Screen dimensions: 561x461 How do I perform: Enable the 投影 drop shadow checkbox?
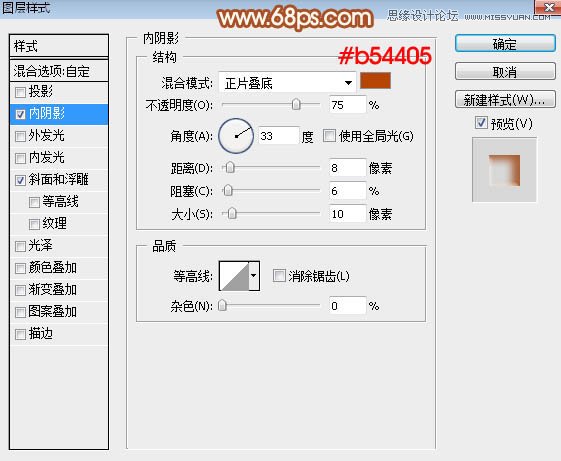click(20, 92)
